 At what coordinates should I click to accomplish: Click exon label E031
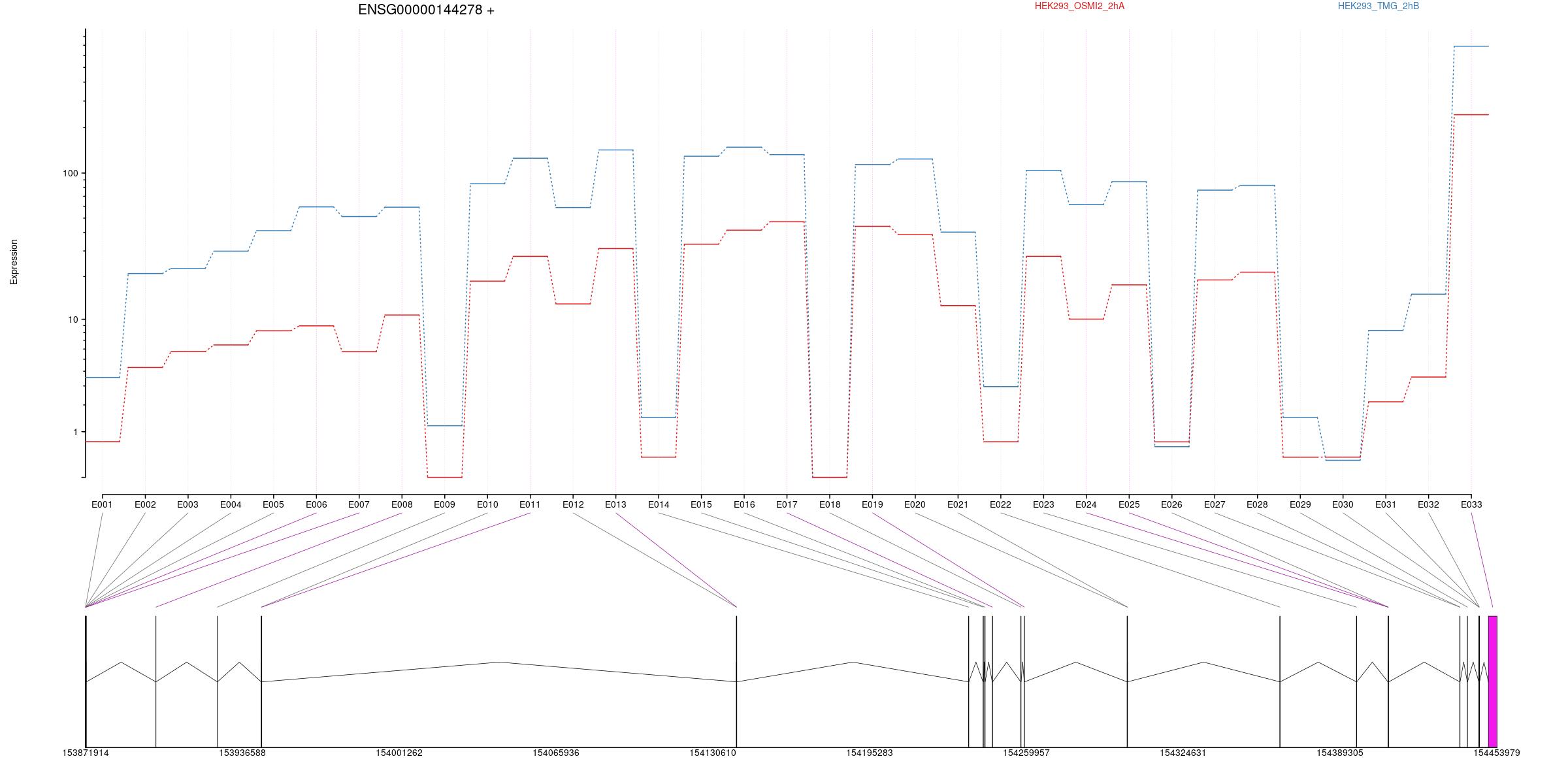1386,504
